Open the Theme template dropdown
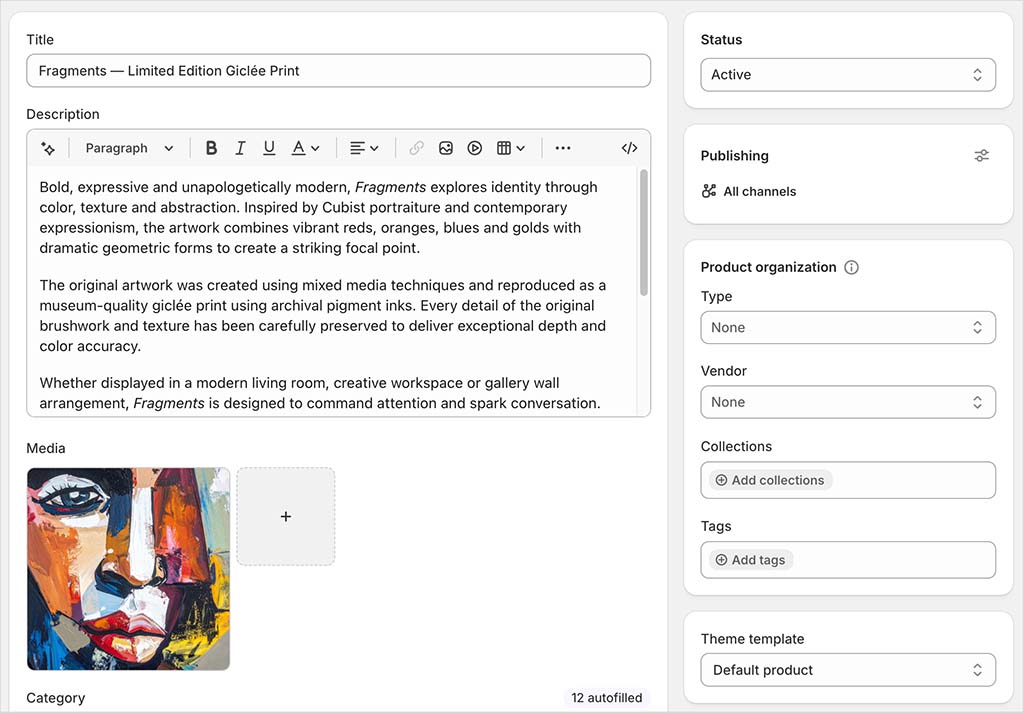Viewport: 1024px width, 713px height. (x=848, y=670)
